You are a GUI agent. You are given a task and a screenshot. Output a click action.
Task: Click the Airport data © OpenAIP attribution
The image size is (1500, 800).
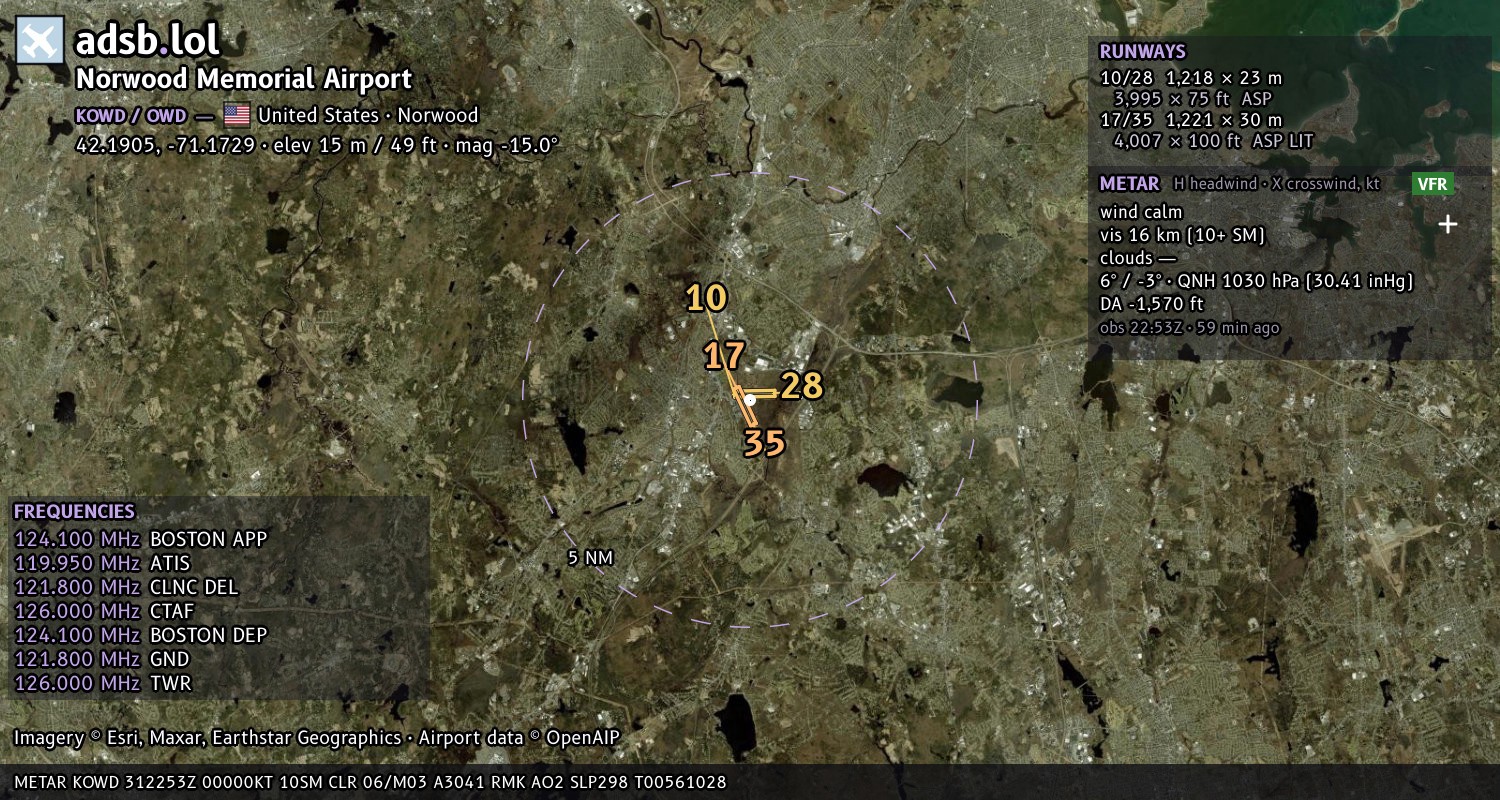tap(519, 738)
